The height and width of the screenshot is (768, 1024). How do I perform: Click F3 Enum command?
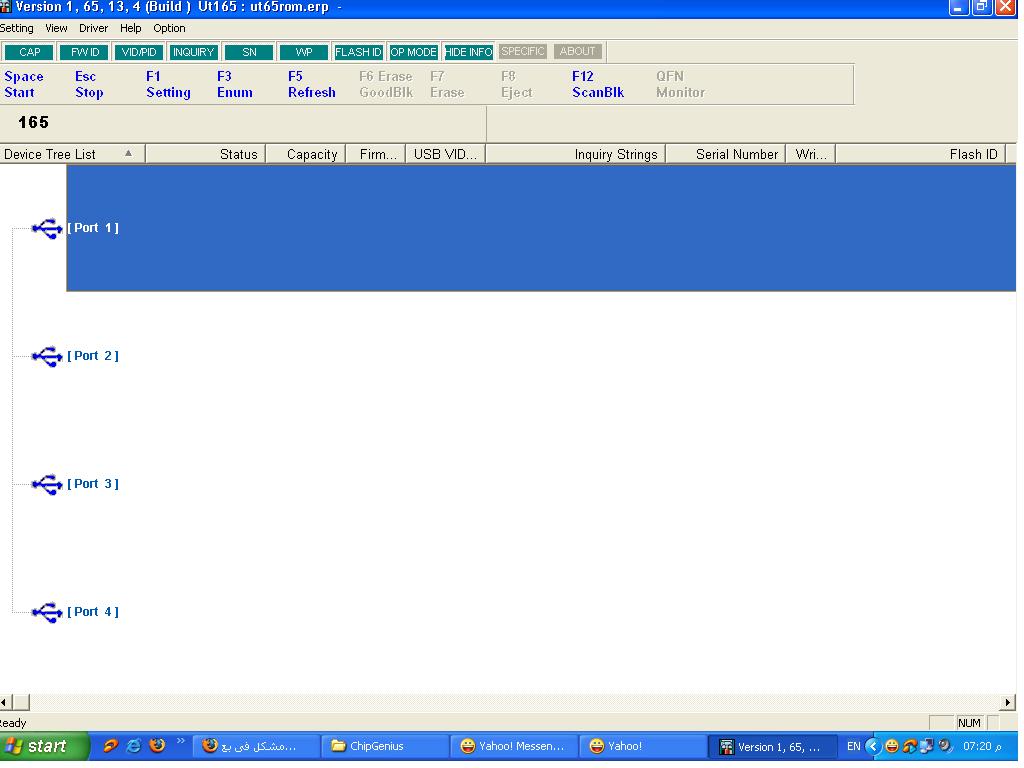coord(235,84)
